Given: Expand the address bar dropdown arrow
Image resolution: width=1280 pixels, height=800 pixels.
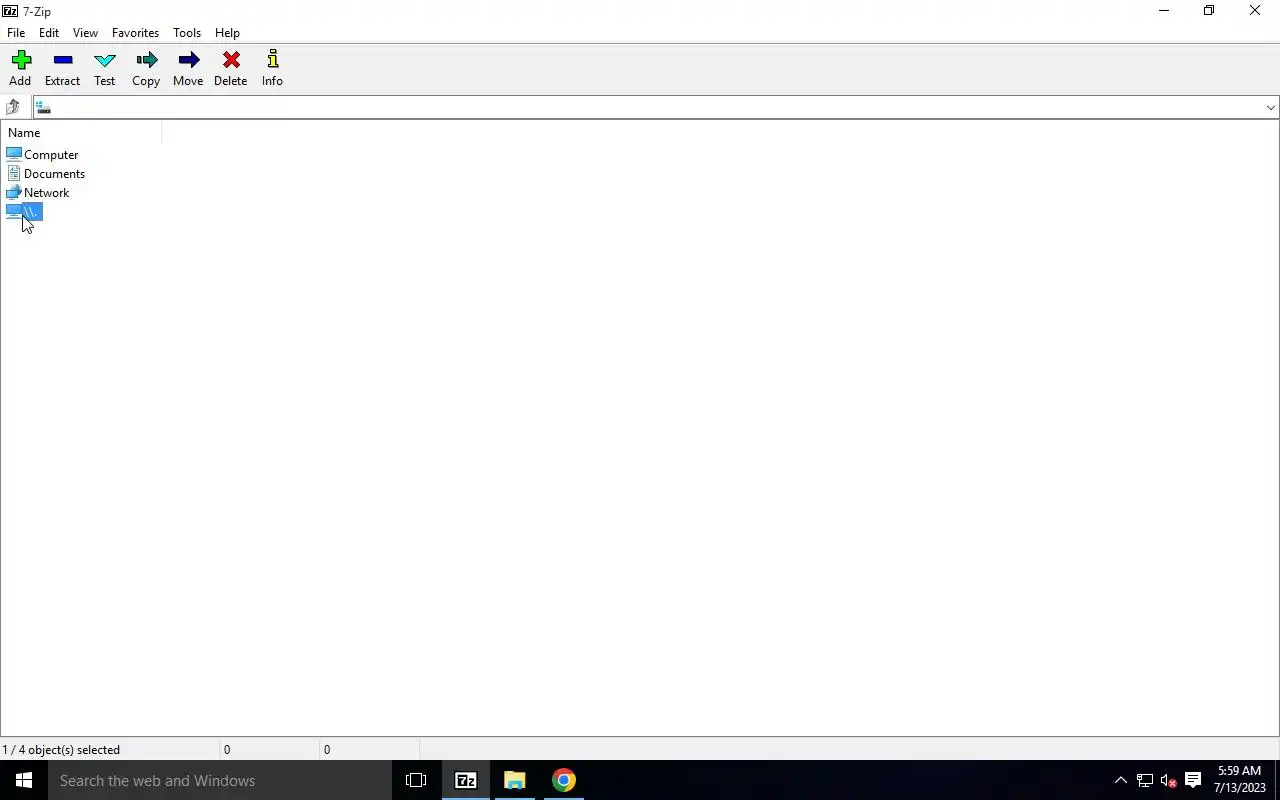Looking at the screenshot, I should tap(1270, 108).
